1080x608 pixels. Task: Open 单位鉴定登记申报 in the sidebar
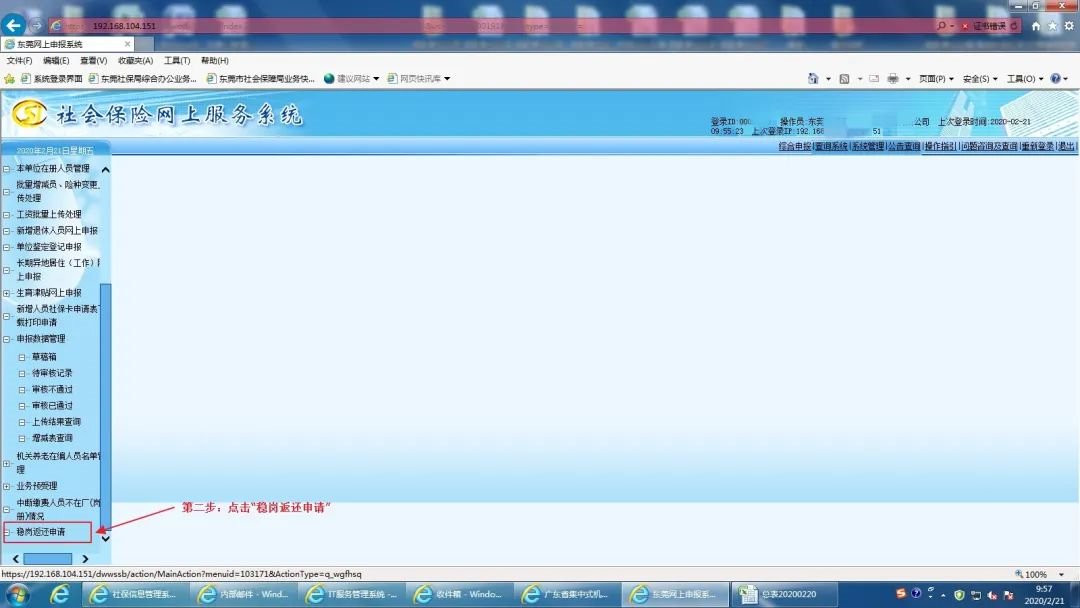[x=49, y=247]
